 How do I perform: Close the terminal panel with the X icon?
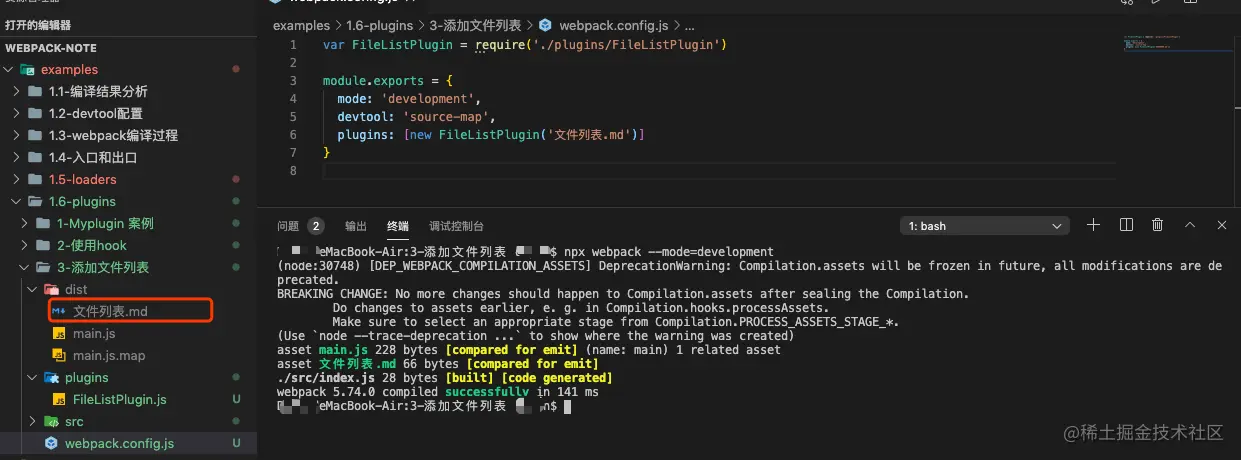click(1221, 225)
